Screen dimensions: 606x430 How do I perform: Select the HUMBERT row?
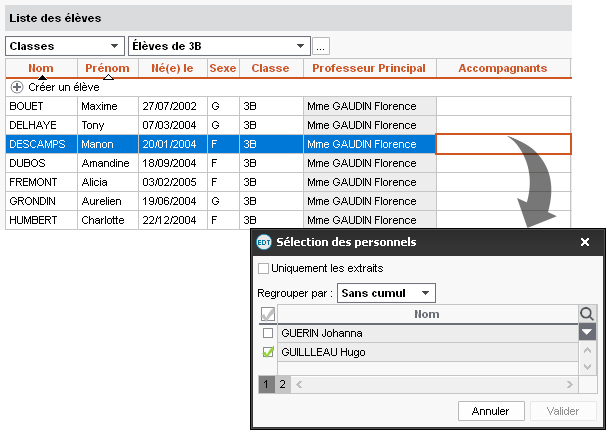[x=288, y=220]
